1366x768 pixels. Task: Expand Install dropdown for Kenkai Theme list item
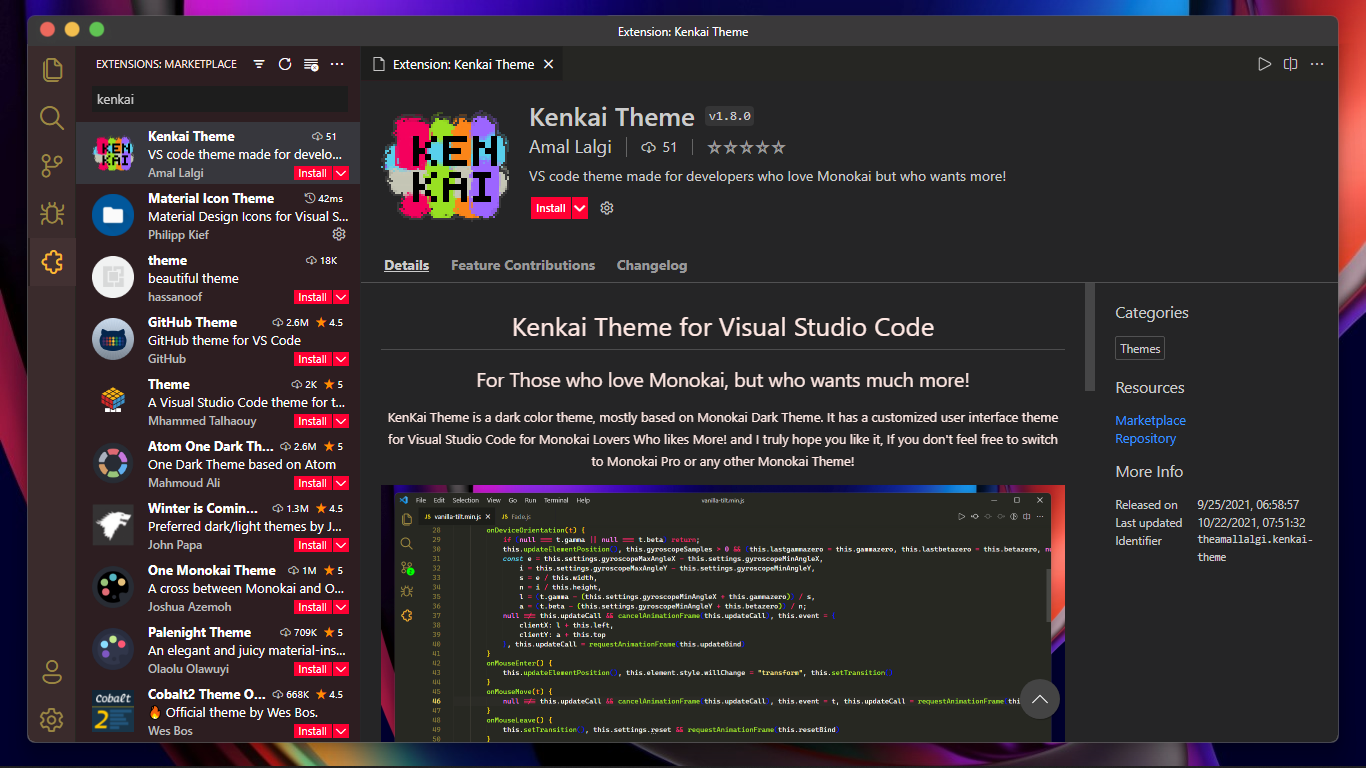pos(341,173)
